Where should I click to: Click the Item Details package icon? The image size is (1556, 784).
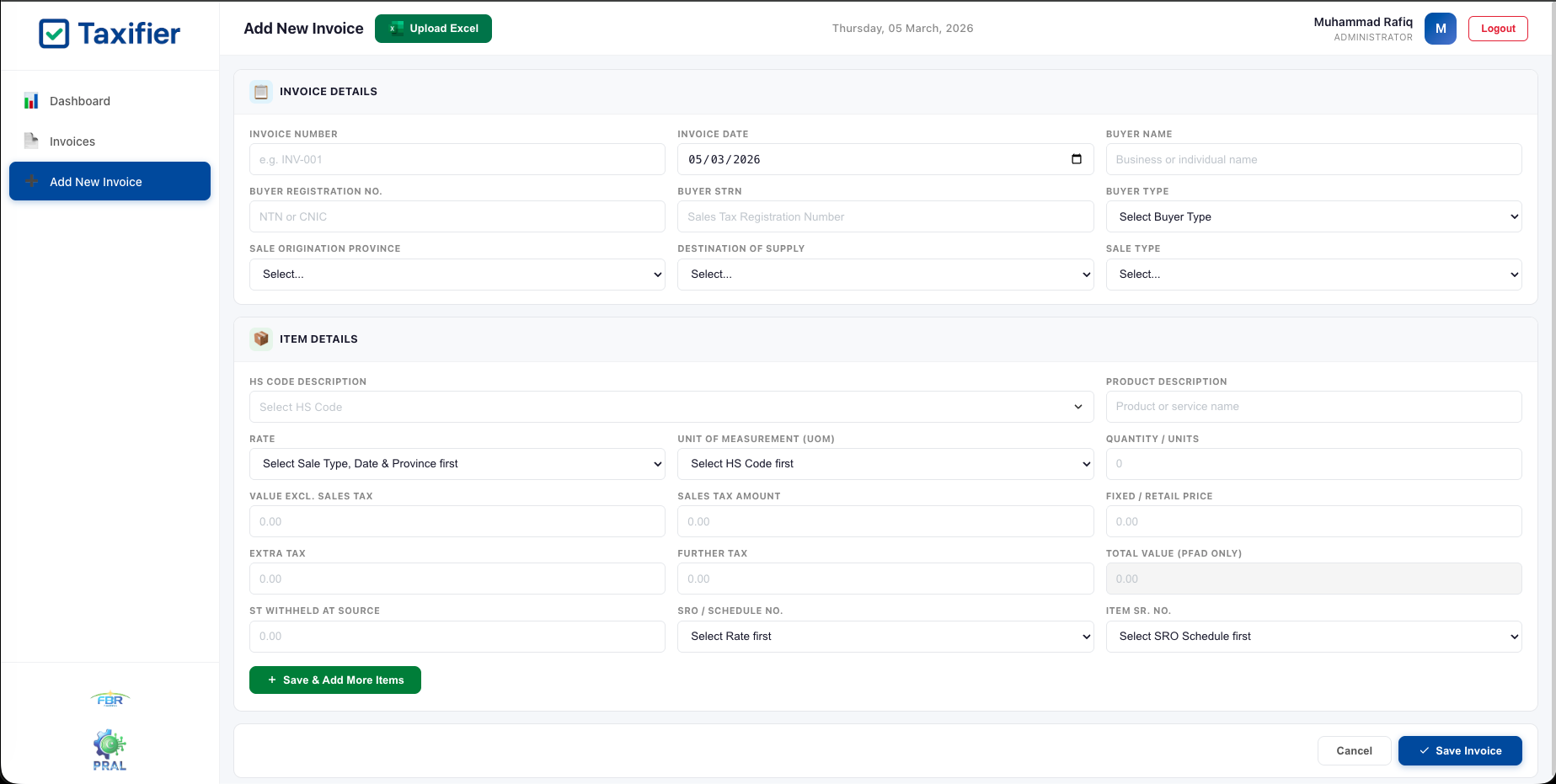pos(261,339)
